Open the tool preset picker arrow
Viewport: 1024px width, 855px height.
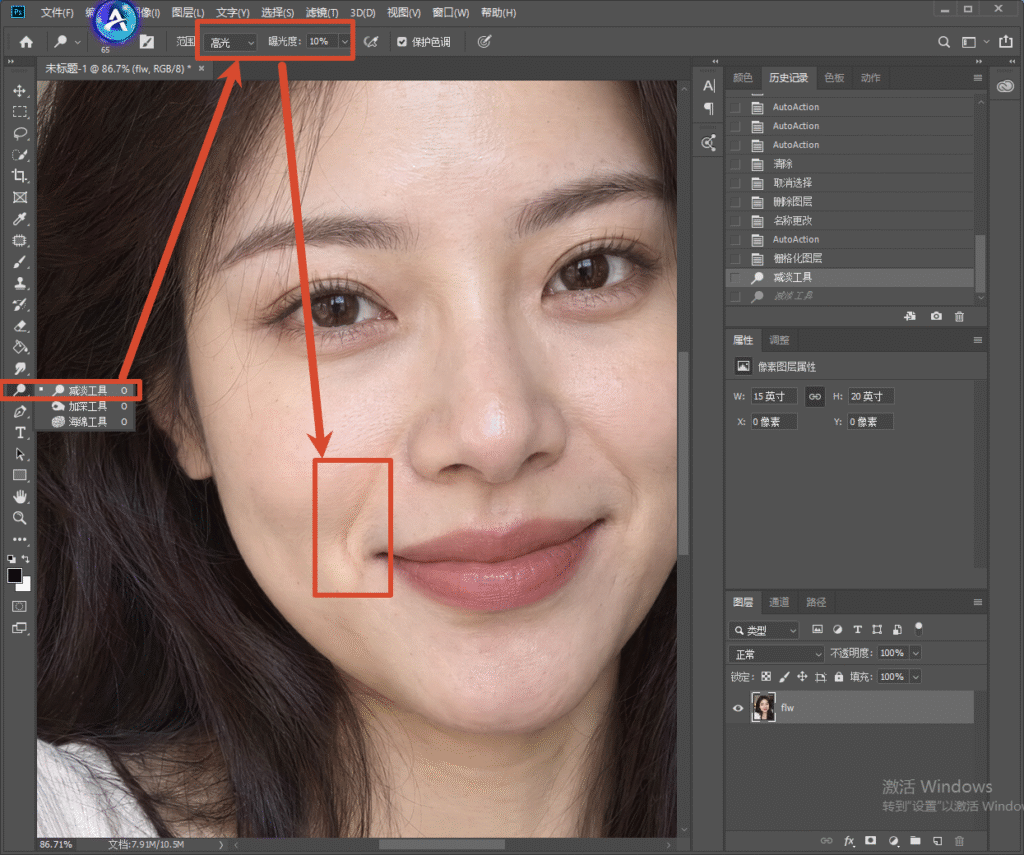(78, 42)
